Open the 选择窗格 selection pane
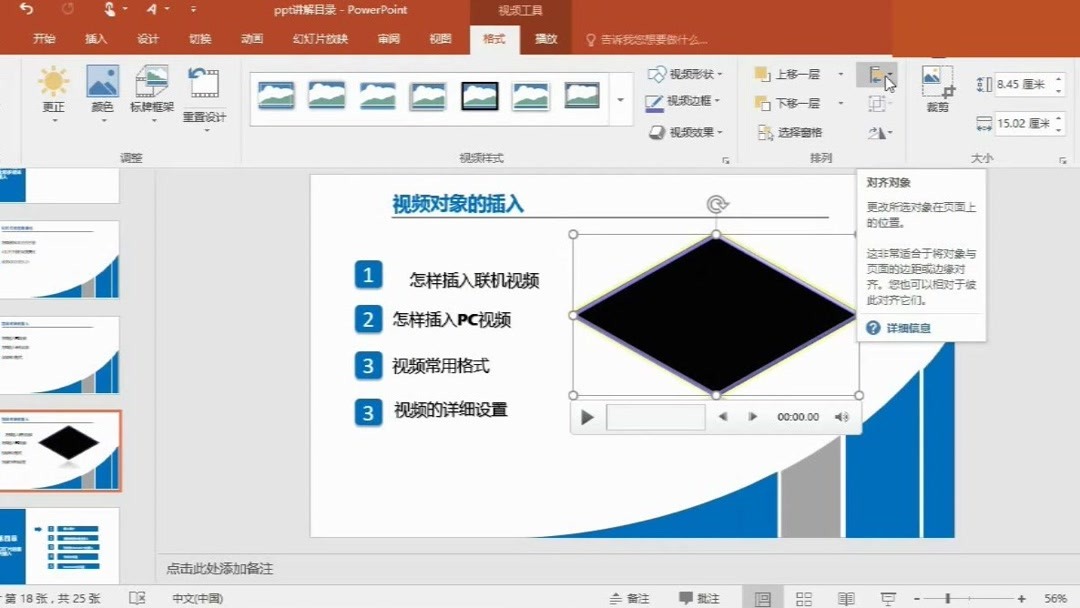Image resolution: width=1080 pixels, height=608 pixels. tap(800, 133)
